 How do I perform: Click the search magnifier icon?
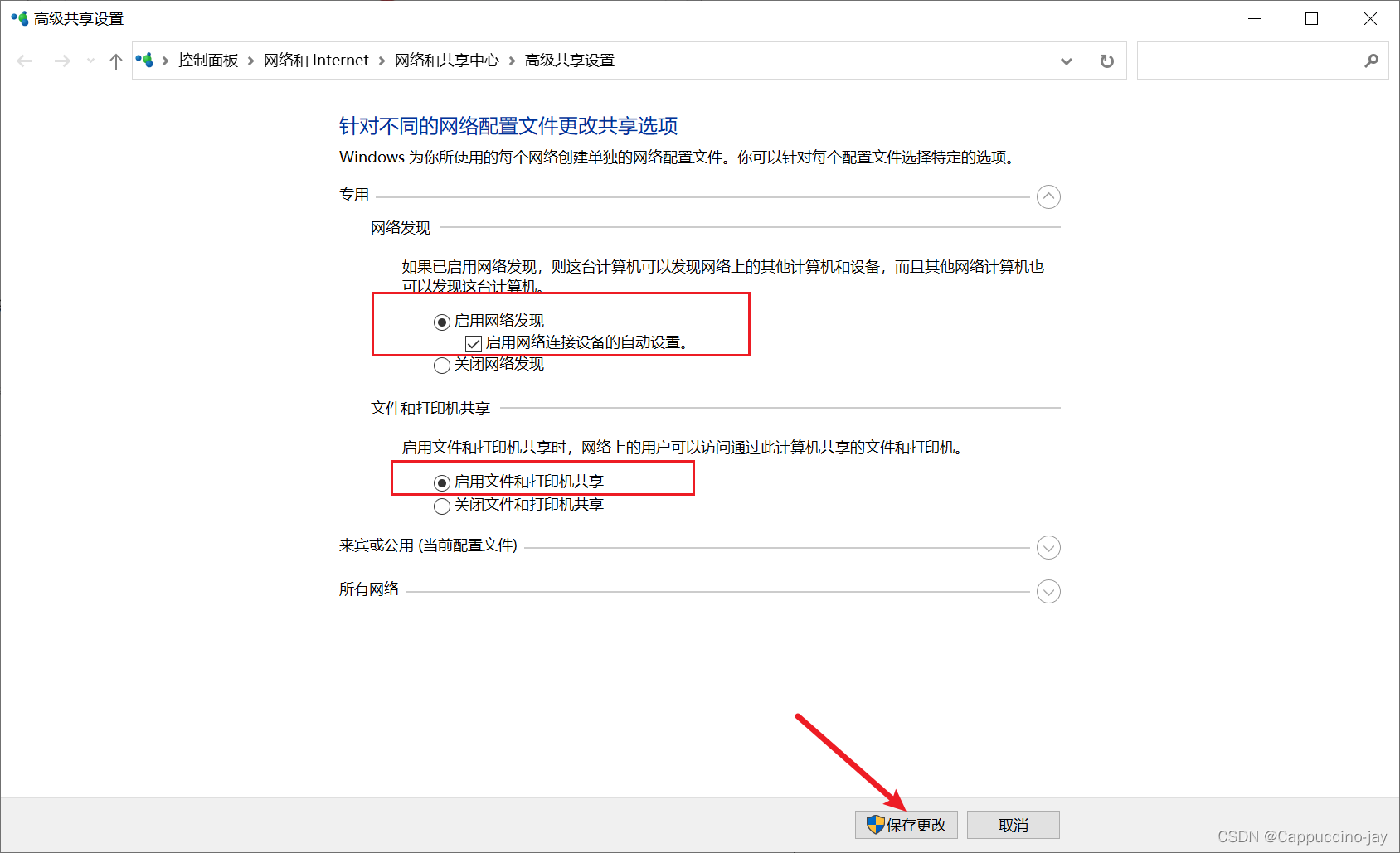click(1372, 61)
